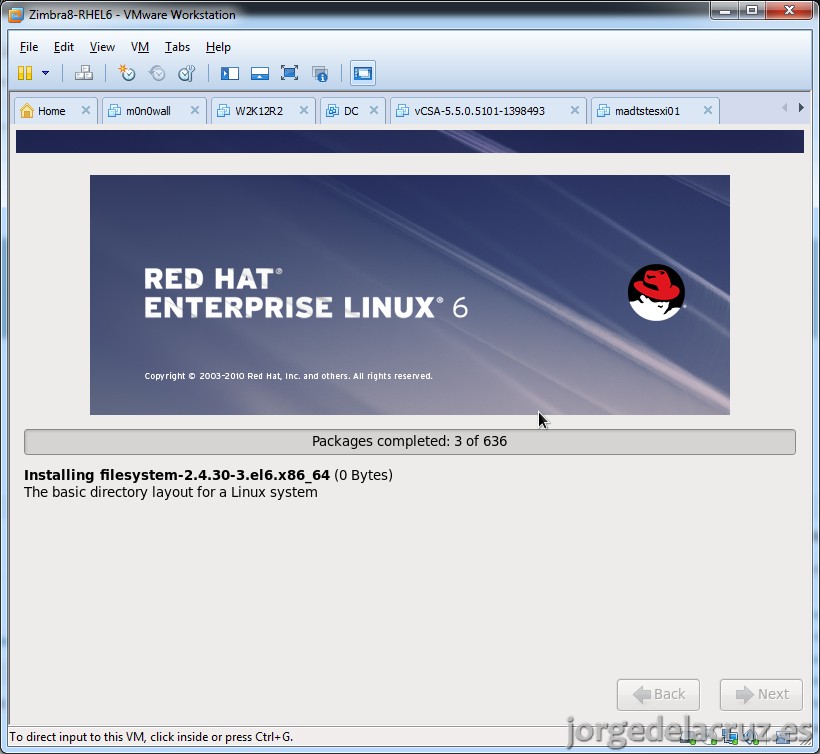Open the Help menu
The height and width of the screenshot is (754, 820).
pos(218,47)
